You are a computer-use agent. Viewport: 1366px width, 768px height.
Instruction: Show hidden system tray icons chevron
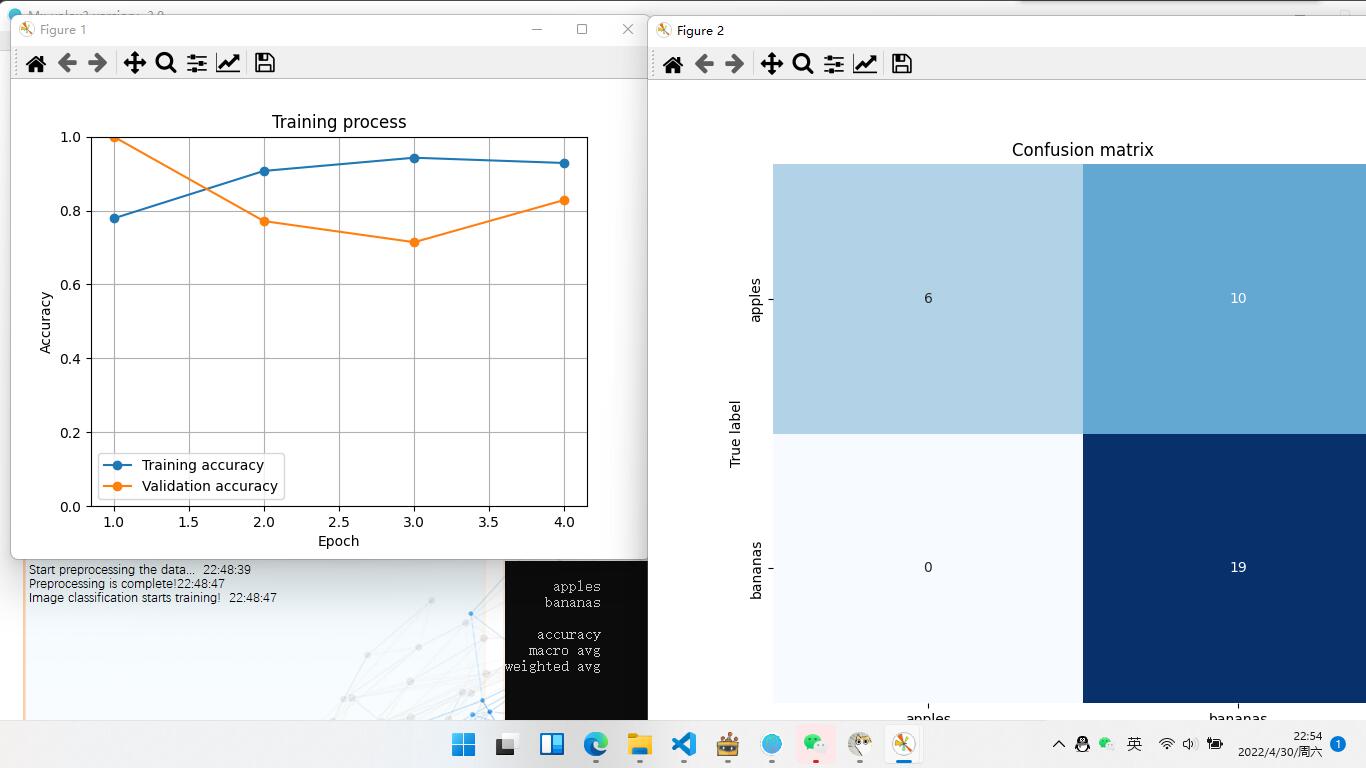pos(1059,744)
